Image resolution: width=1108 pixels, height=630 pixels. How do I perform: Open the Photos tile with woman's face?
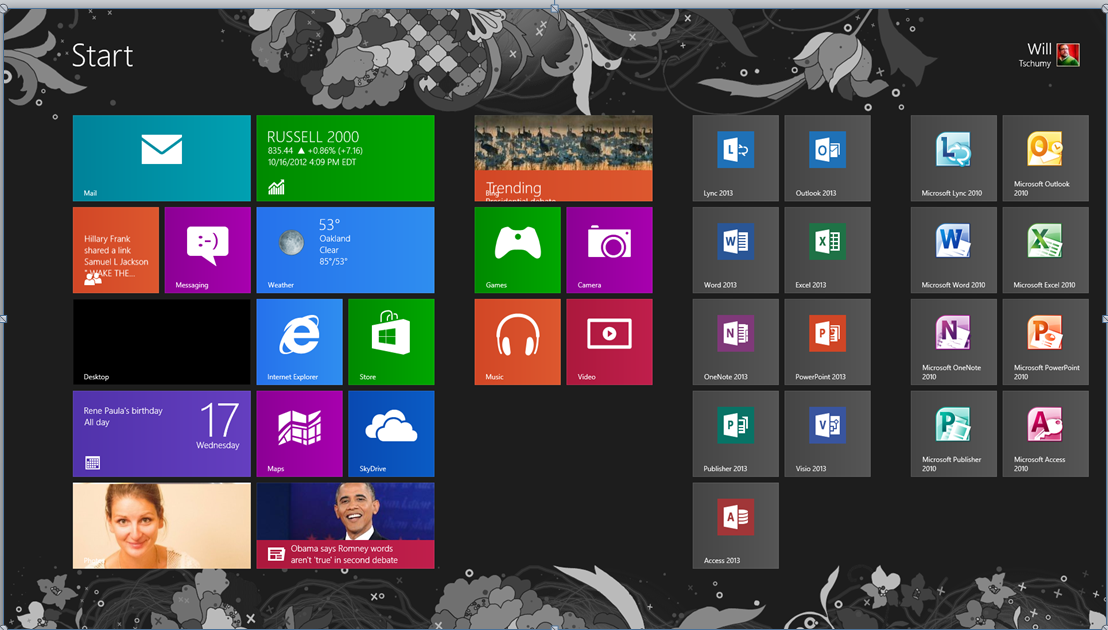pyautogui.click(x=161, y=525)
